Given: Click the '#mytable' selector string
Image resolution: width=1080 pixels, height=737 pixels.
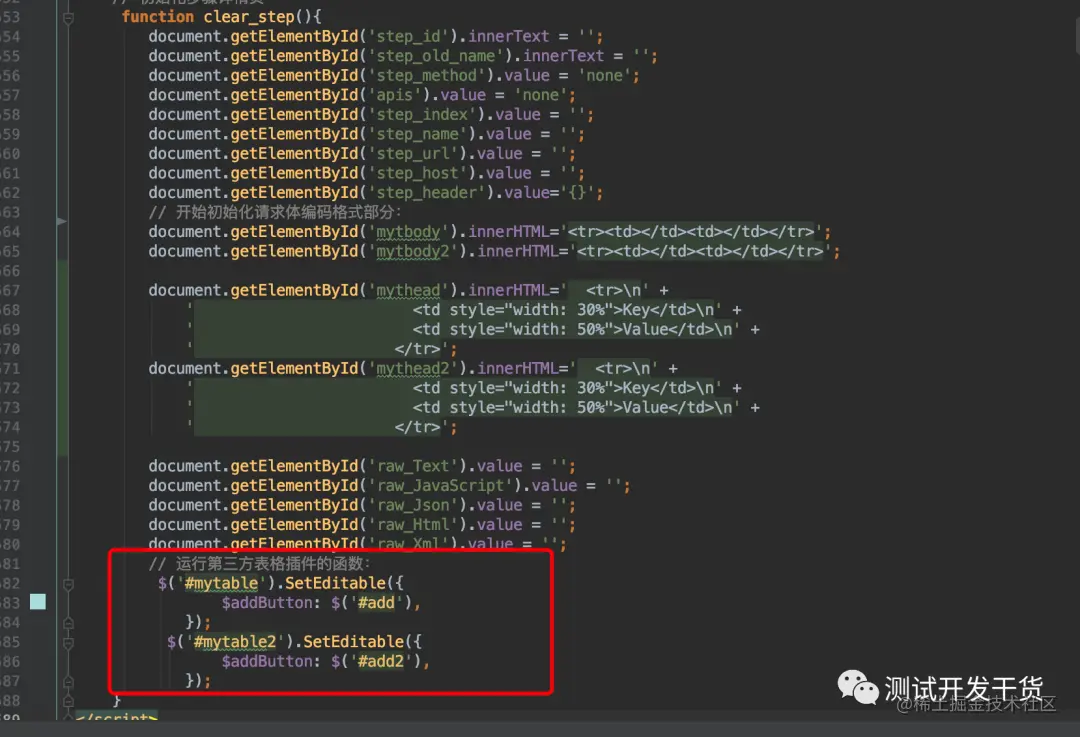Looking at the screenshot, I should click(221, 583).
